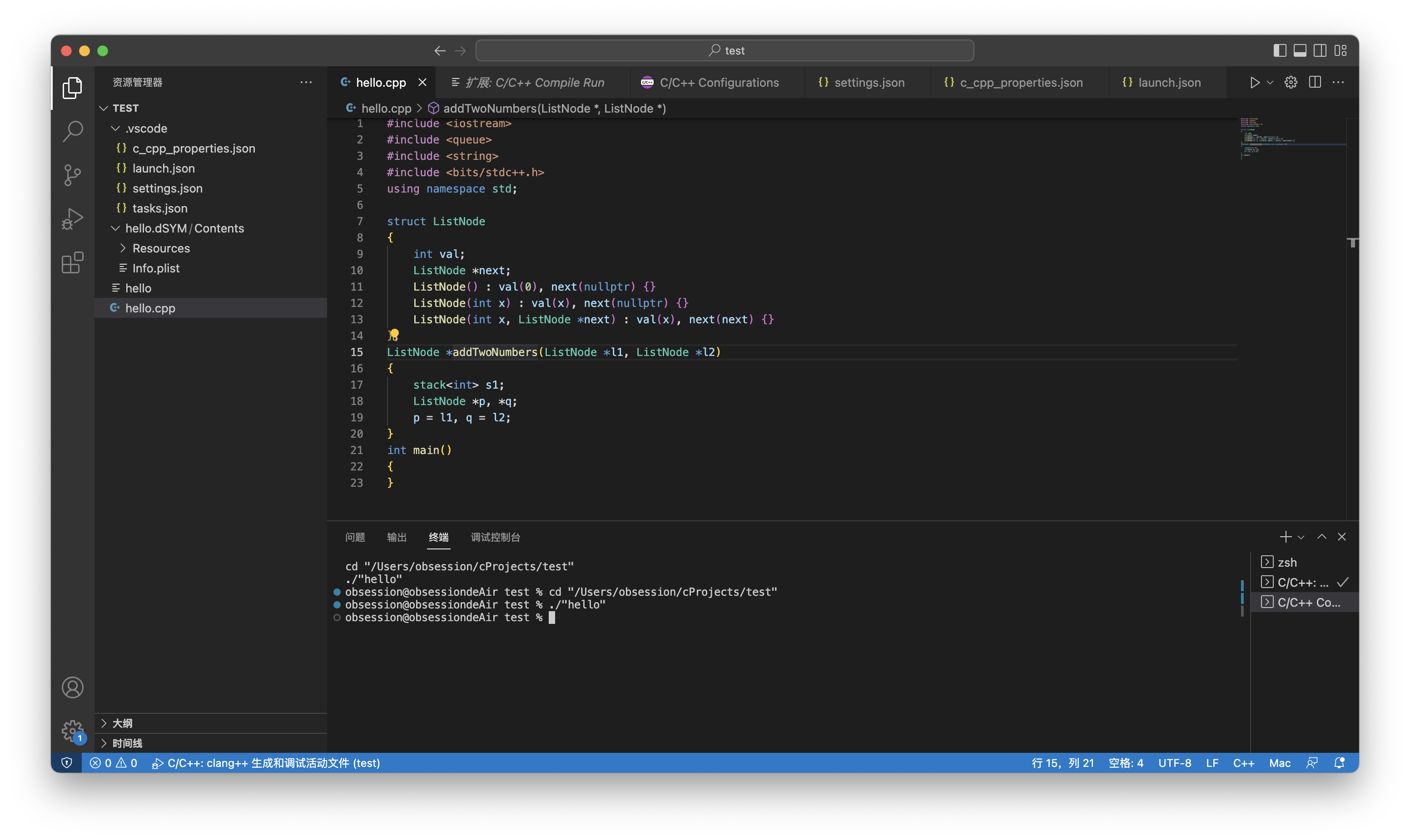Screen dimensions: 1410x840
Task: Close the terminal panel
Action: (1341, 537)
